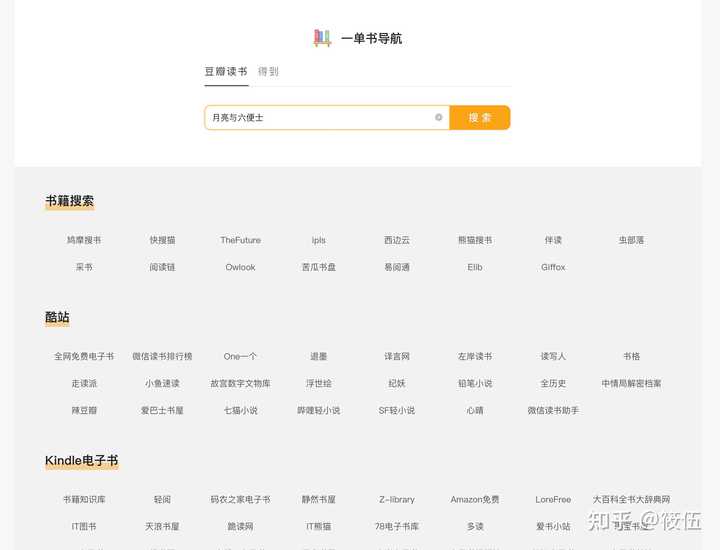The height and width of the screenshot is (550, 720).
Task: Open the ipis link
Action: tap(319, 240)
